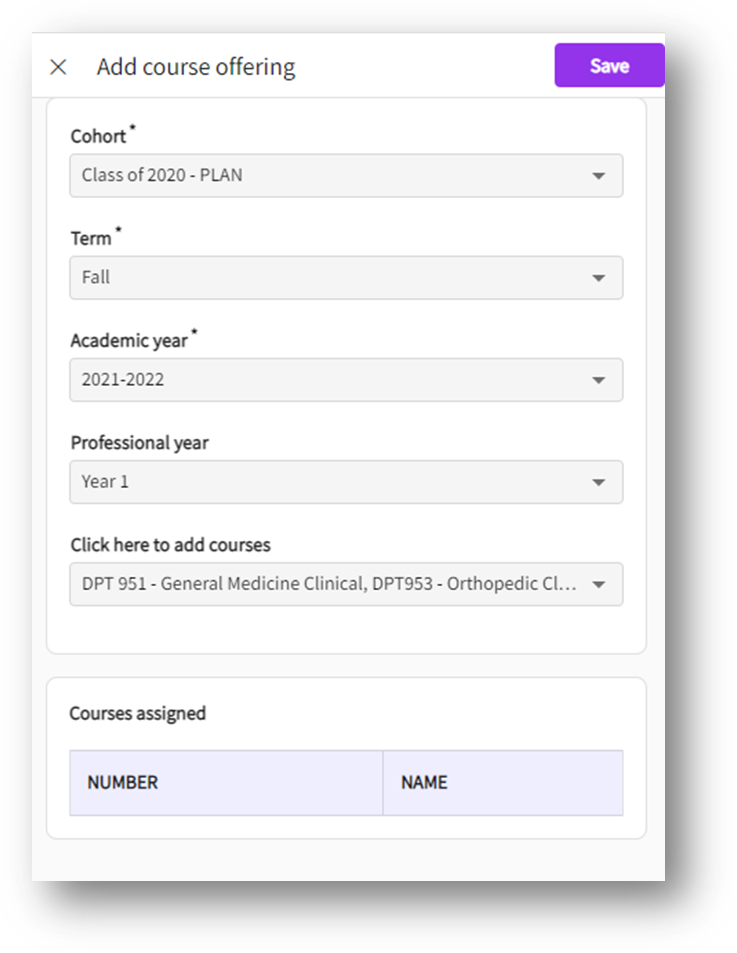Click the NUMBER column header

coord(123,782)
